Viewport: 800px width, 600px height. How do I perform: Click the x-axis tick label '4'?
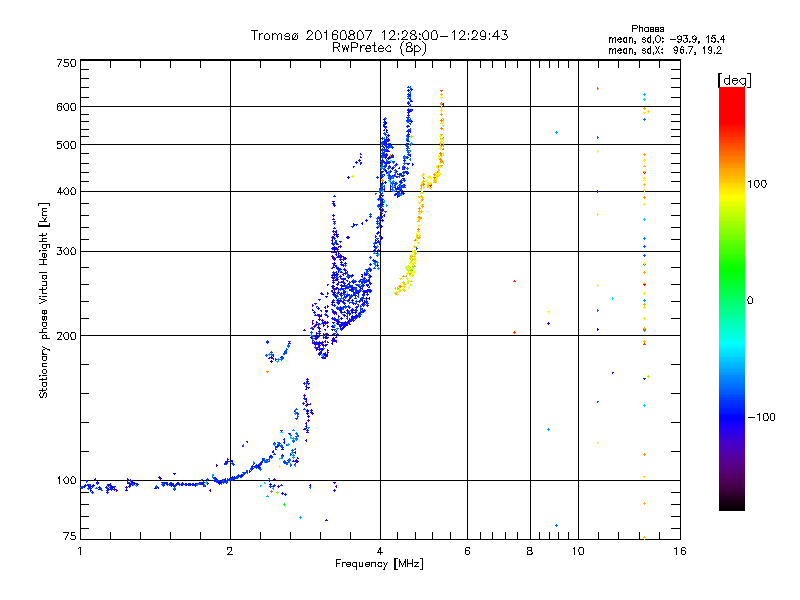[x=380, y=551]
